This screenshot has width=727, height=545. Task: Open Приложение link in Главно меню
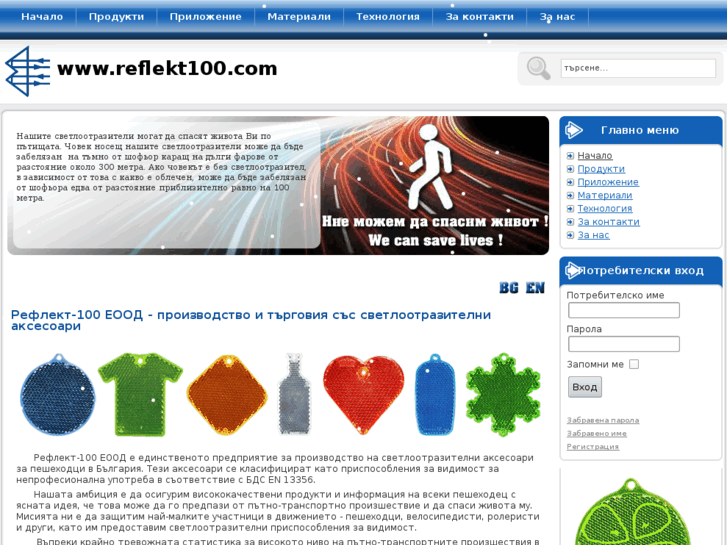[x=608, y=182]
